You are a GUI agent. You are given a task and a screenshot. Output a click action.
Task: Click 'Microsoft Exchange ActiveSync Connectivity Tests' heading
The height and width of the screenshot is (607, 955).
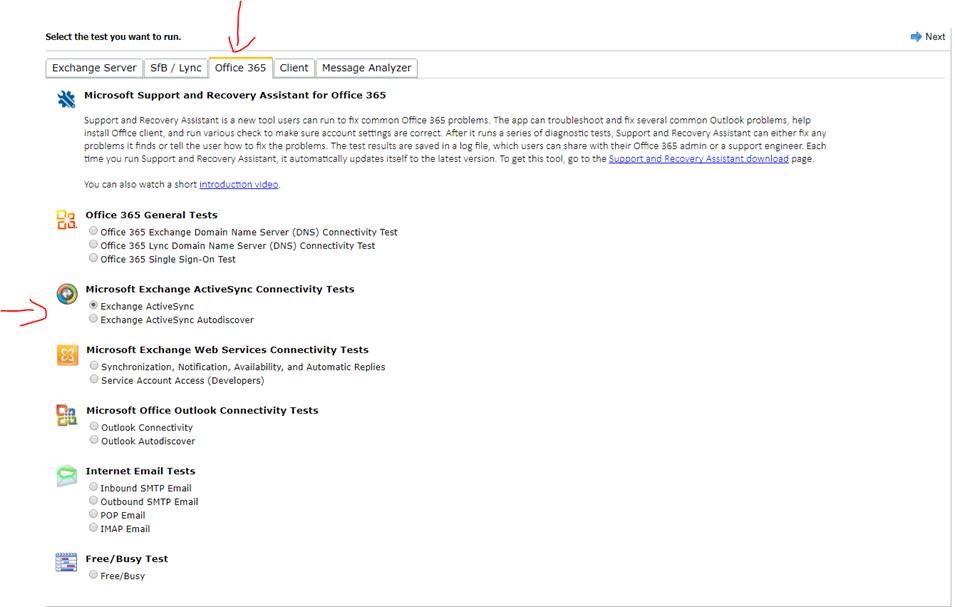[x=220, y=289]
